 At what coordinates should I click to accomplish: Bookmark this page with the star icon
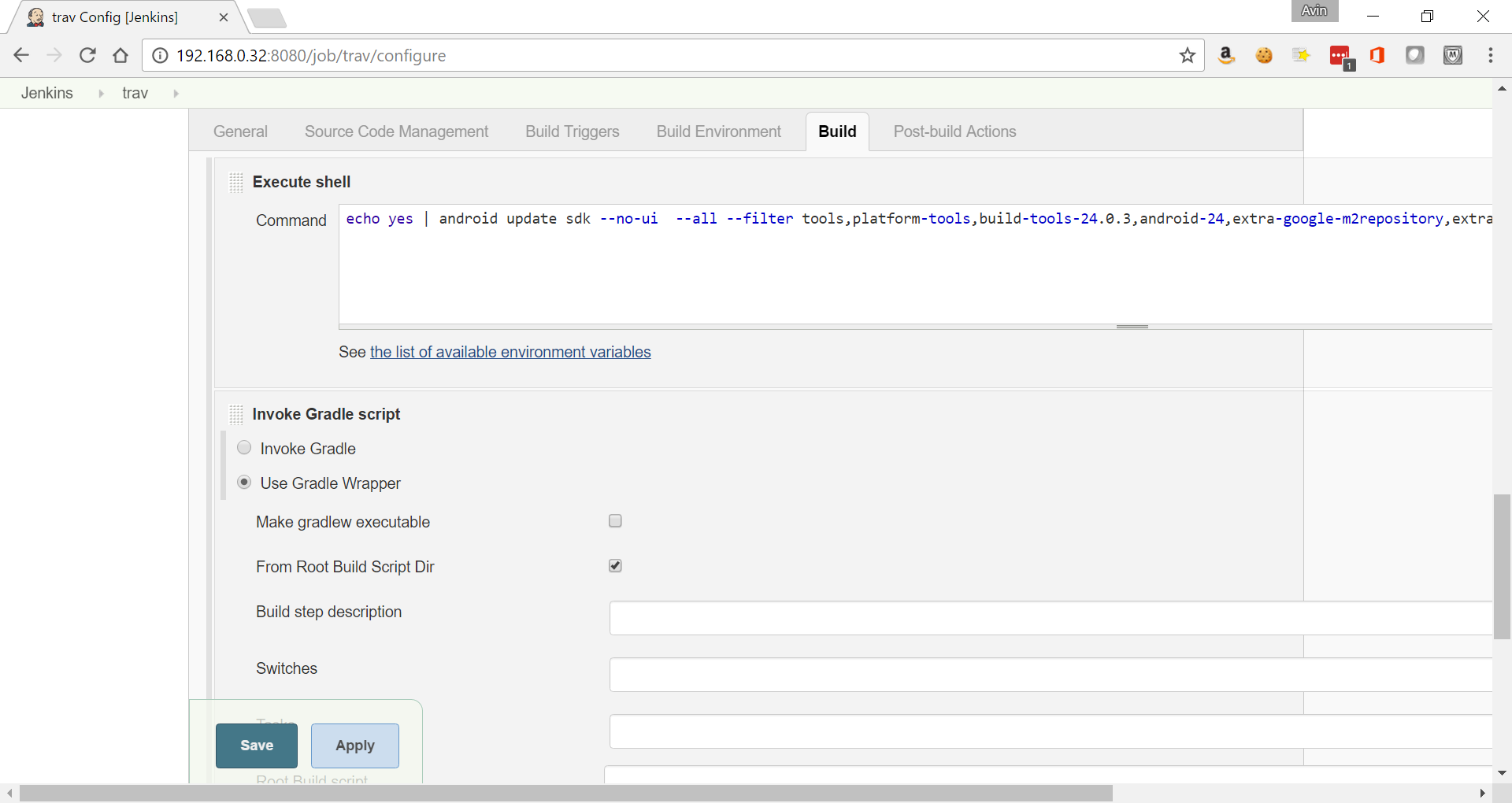click(x=1188, y=55)
